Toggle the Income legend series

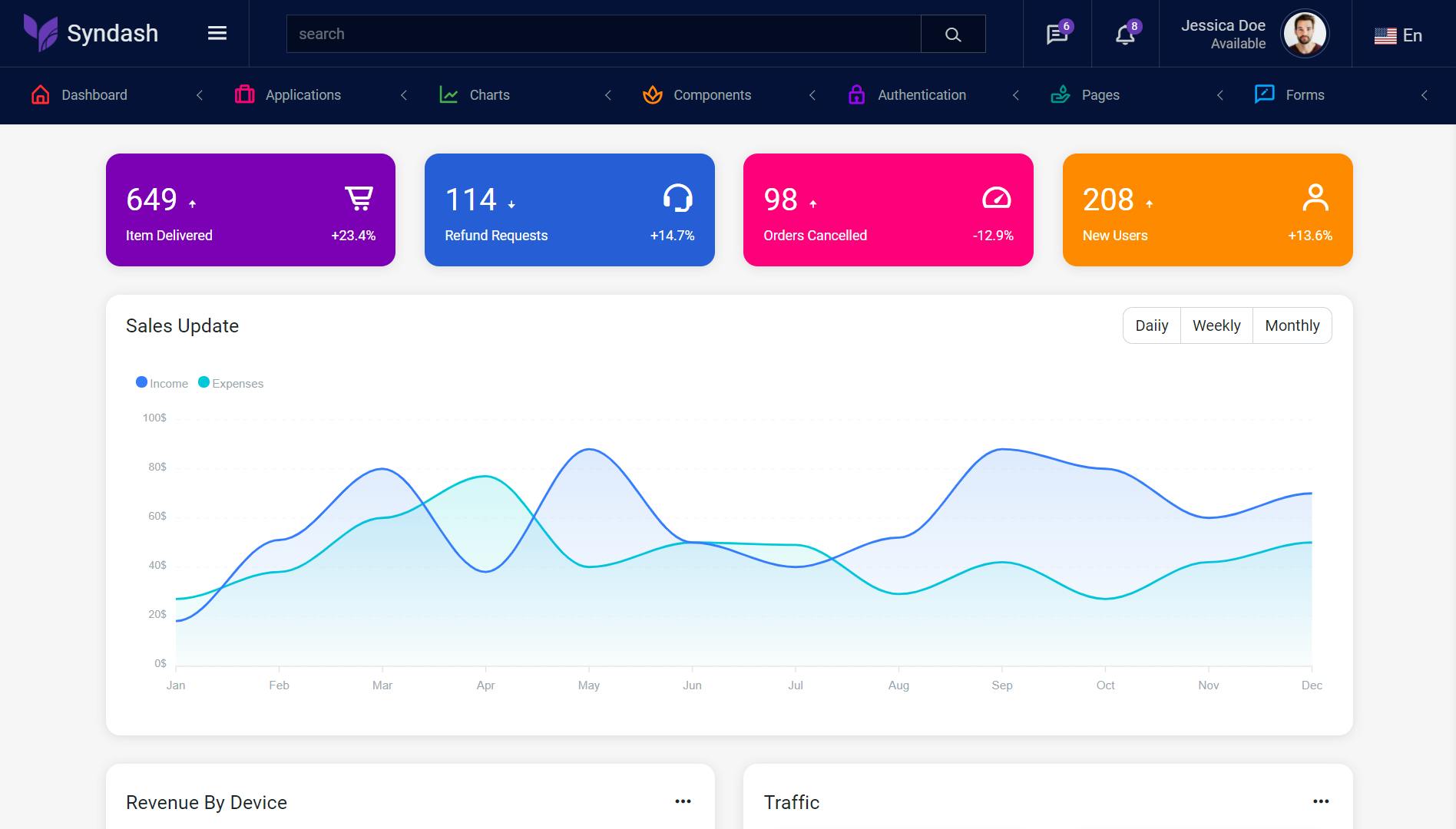(162, 383)
